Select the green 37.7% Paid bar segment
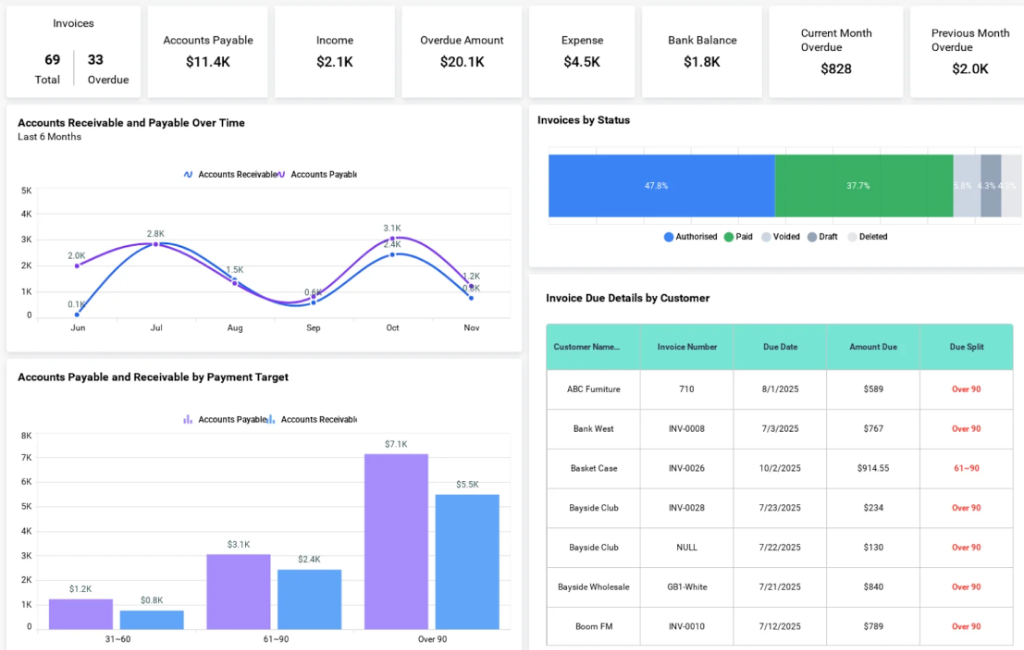Image resolution: width=1024 pixels, height=650 pixels. tap(864, 186)
